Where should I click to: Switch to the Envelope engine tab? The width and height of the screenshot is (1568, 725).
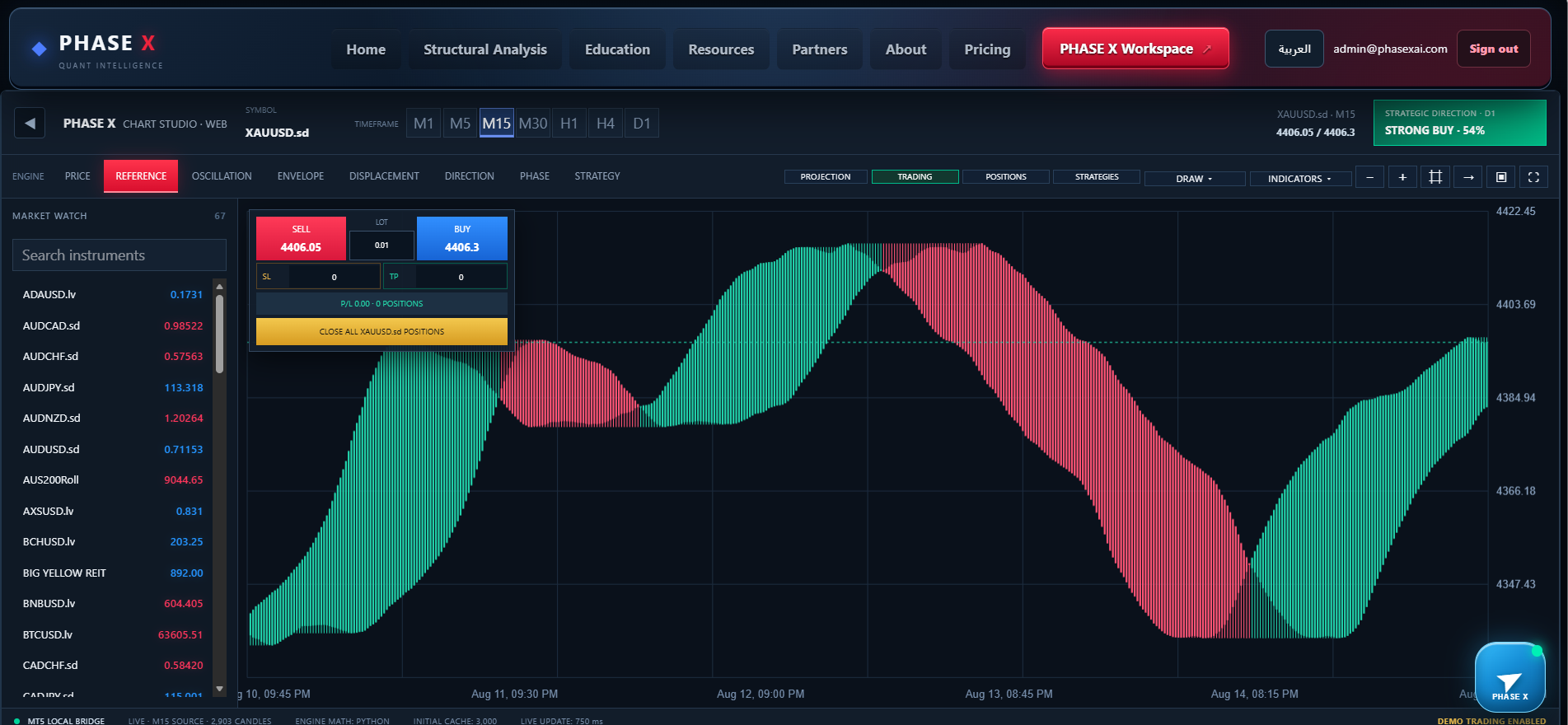(x=301, y=176)
